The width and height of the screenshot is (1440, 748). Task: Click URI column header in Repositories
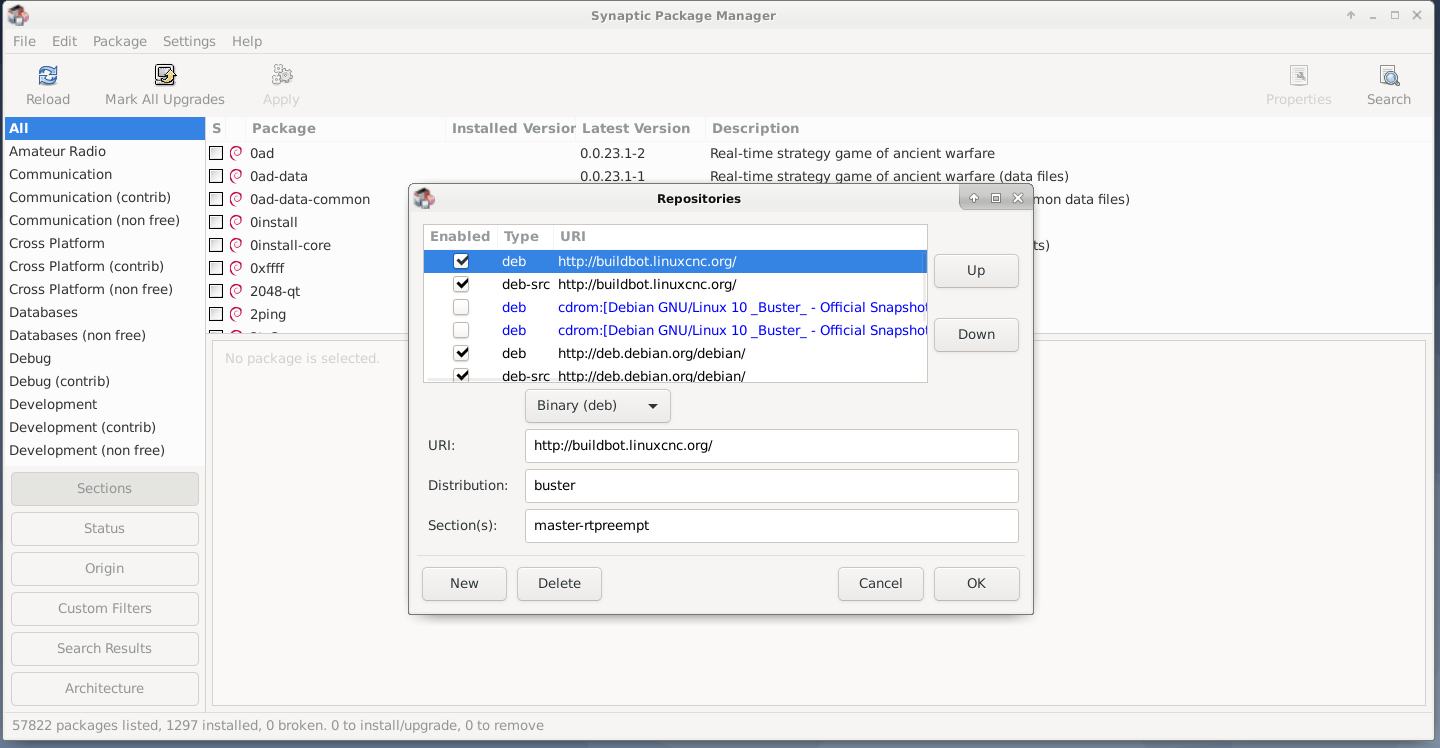[x=740, y=237]
